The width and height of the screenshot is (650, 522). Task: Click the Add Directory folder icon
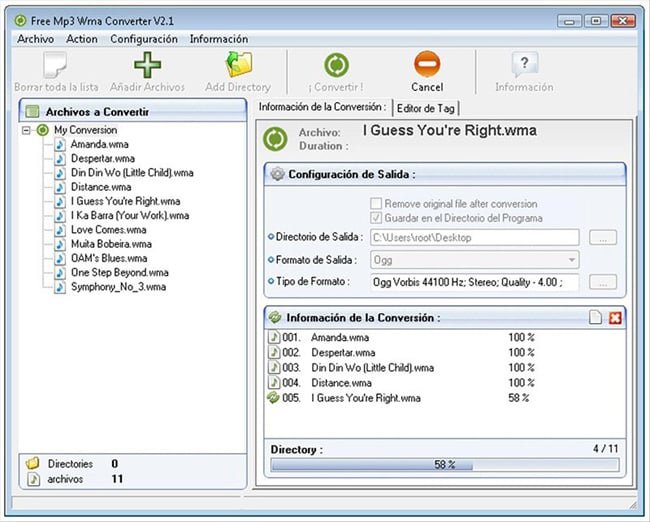click(x=238, y=66)
